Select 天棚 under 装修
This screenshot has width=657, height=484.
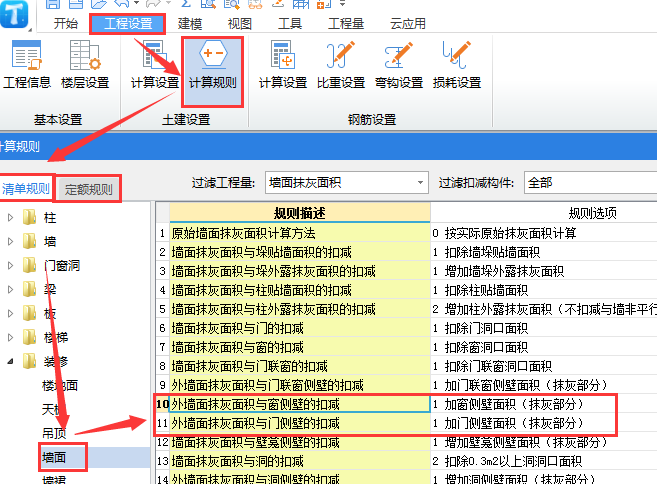pyautogui.click(x=51, y=409)
